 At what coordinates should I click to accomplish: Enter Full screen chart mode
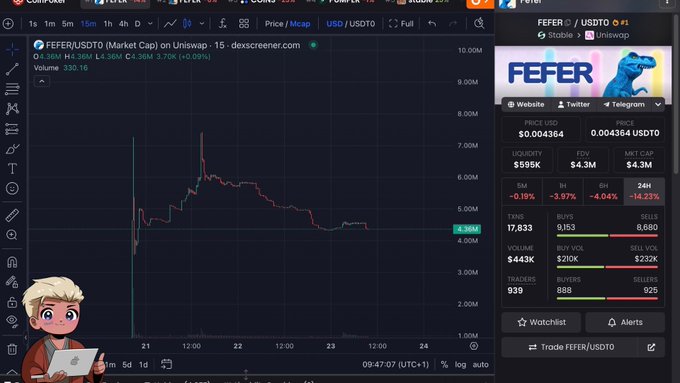[x=401, y=24]
